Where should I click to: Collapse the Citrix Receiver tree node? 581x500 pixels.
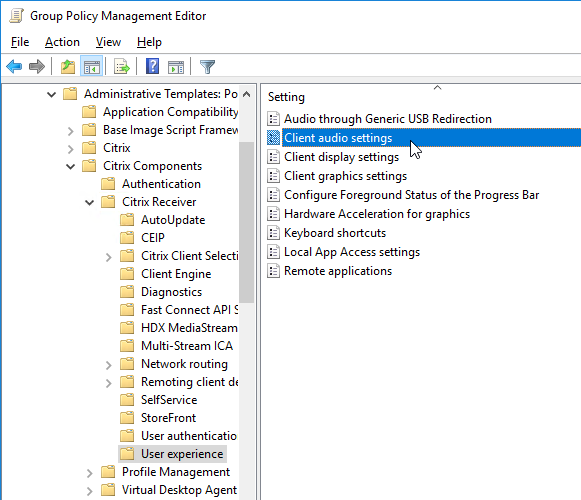[89, 202]
